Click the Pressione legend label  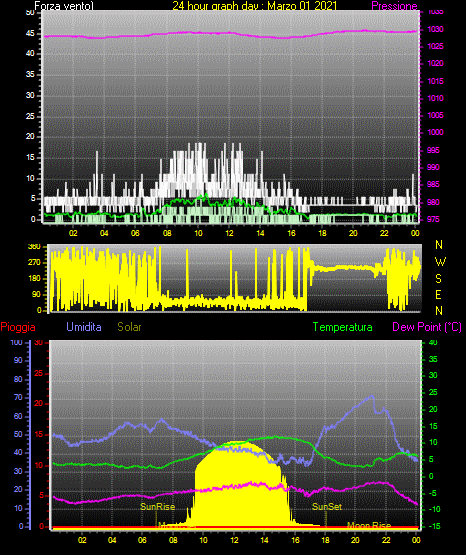(394, 6)
